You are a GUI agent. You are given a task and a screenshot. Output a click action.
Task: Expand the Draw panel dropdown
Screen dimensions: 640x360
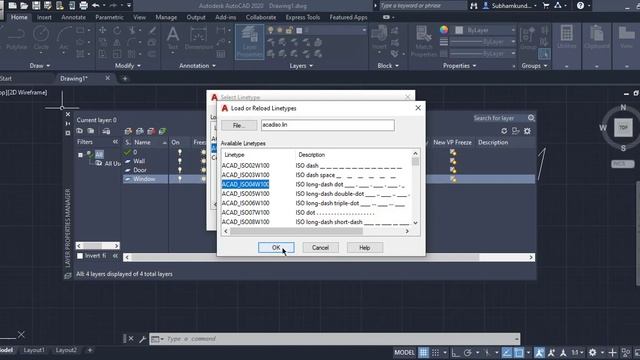pyautogui.click(x=40, y=66)
